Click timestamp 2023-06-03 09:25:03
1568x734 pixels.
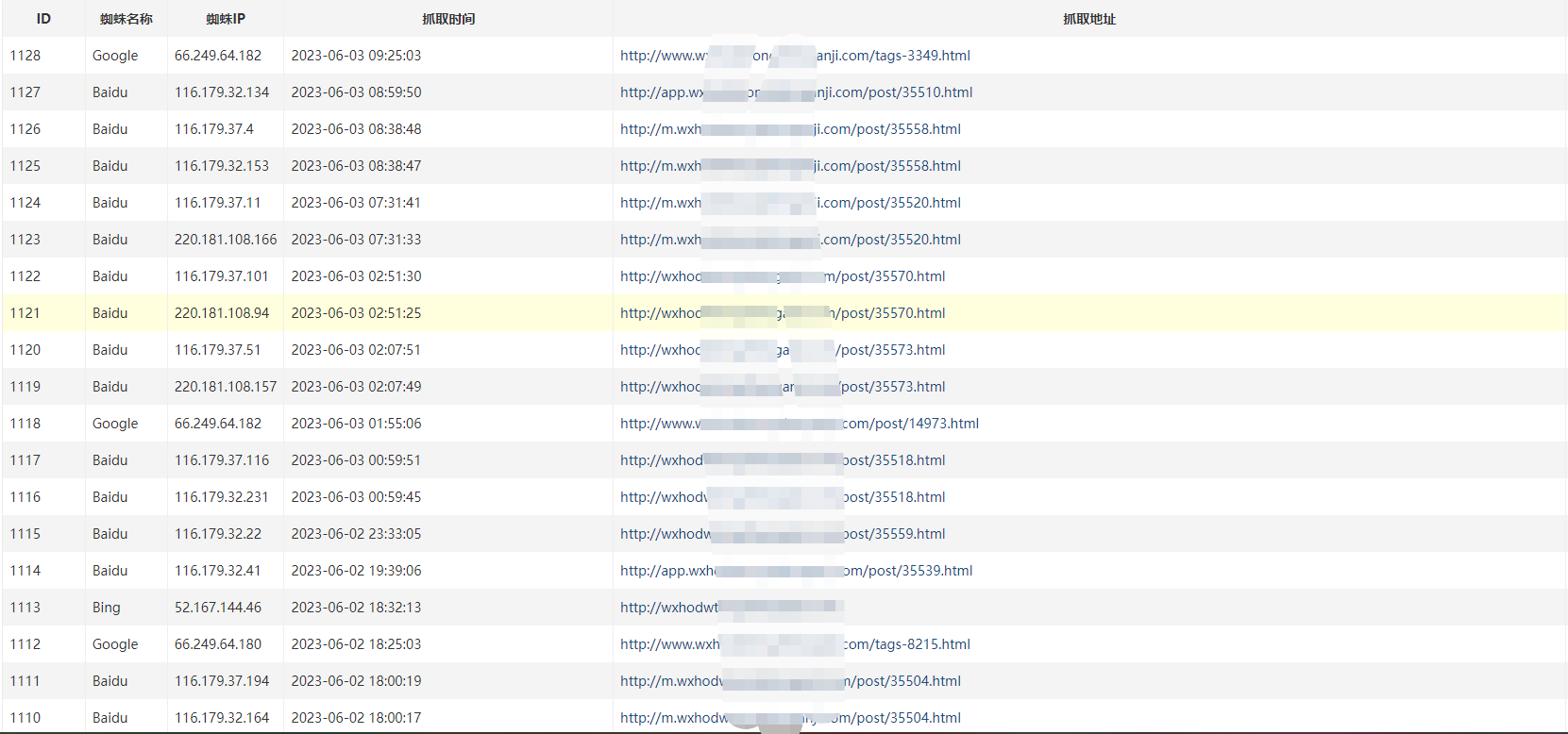356,56
